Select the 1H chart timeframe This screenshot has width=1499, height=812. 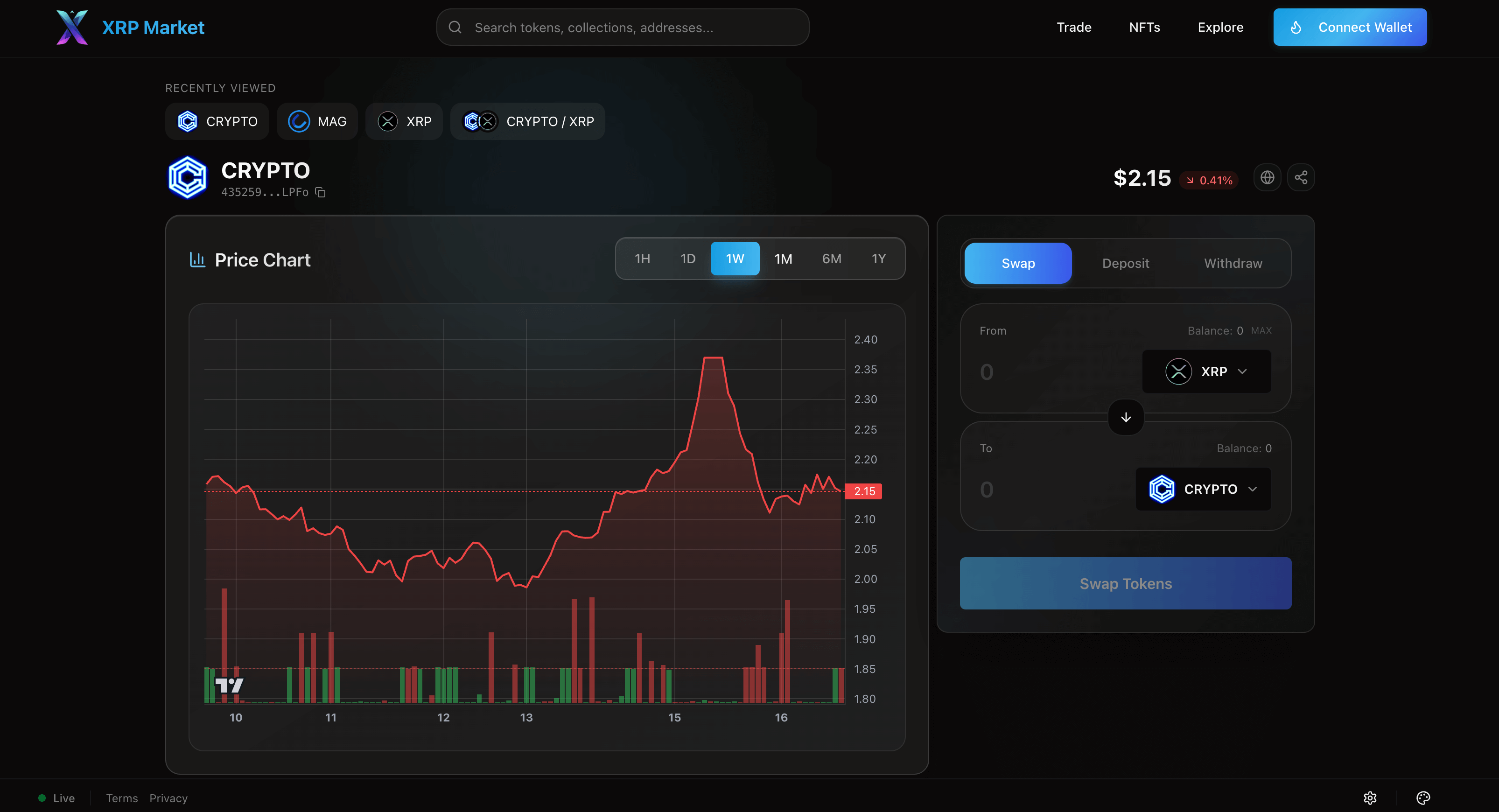tap(642, 259)
